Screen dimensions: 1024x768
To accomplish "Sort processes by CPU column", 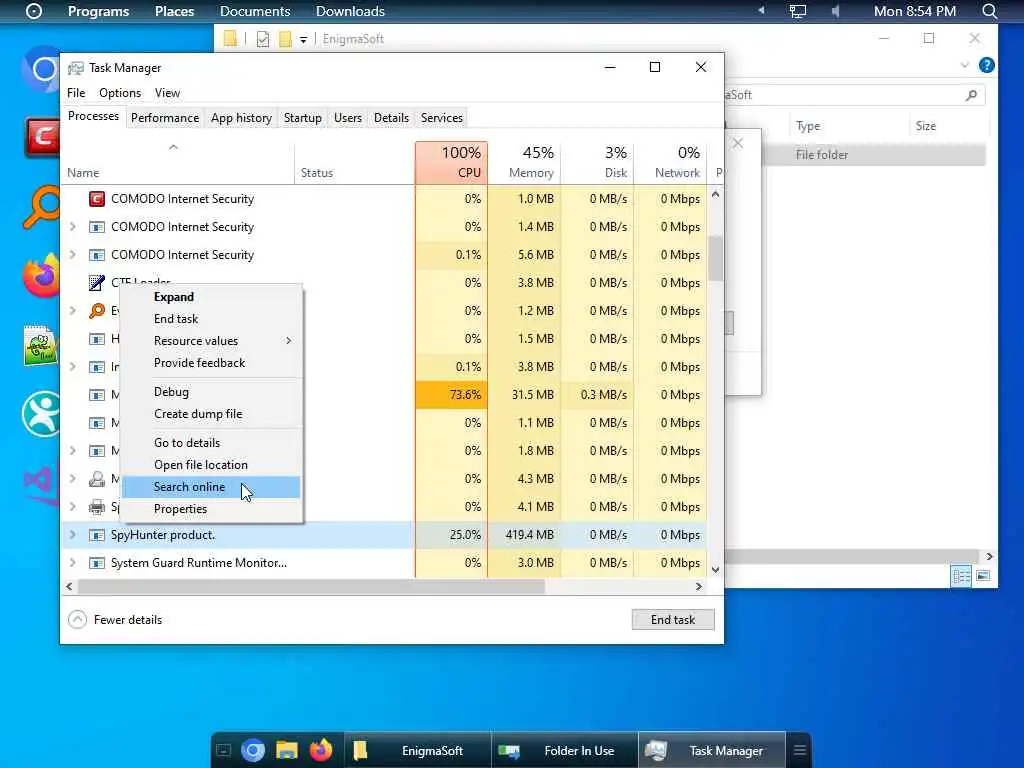I will (x=451, y=163).
